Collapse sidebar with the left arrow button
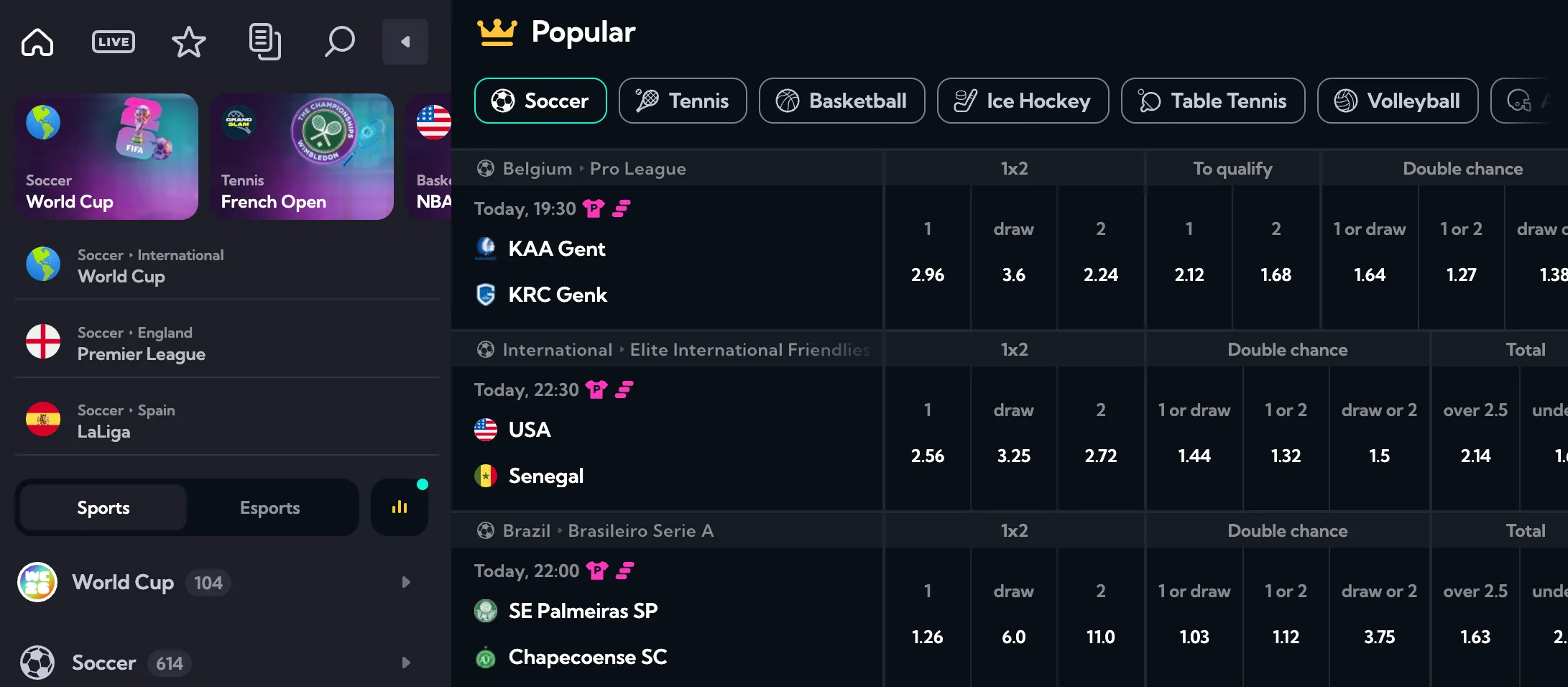The image size is (1568, 687). click(405, 42)
